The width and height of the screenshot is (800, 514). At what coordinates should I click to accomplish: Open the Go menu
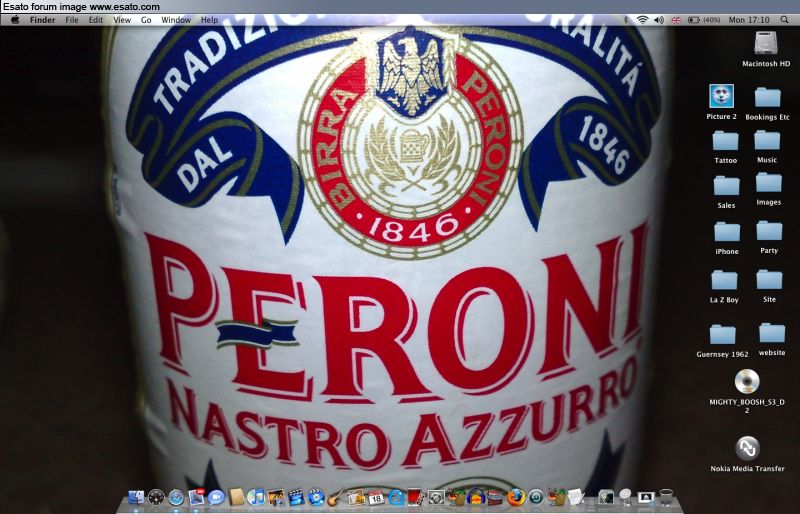point(146,20)
